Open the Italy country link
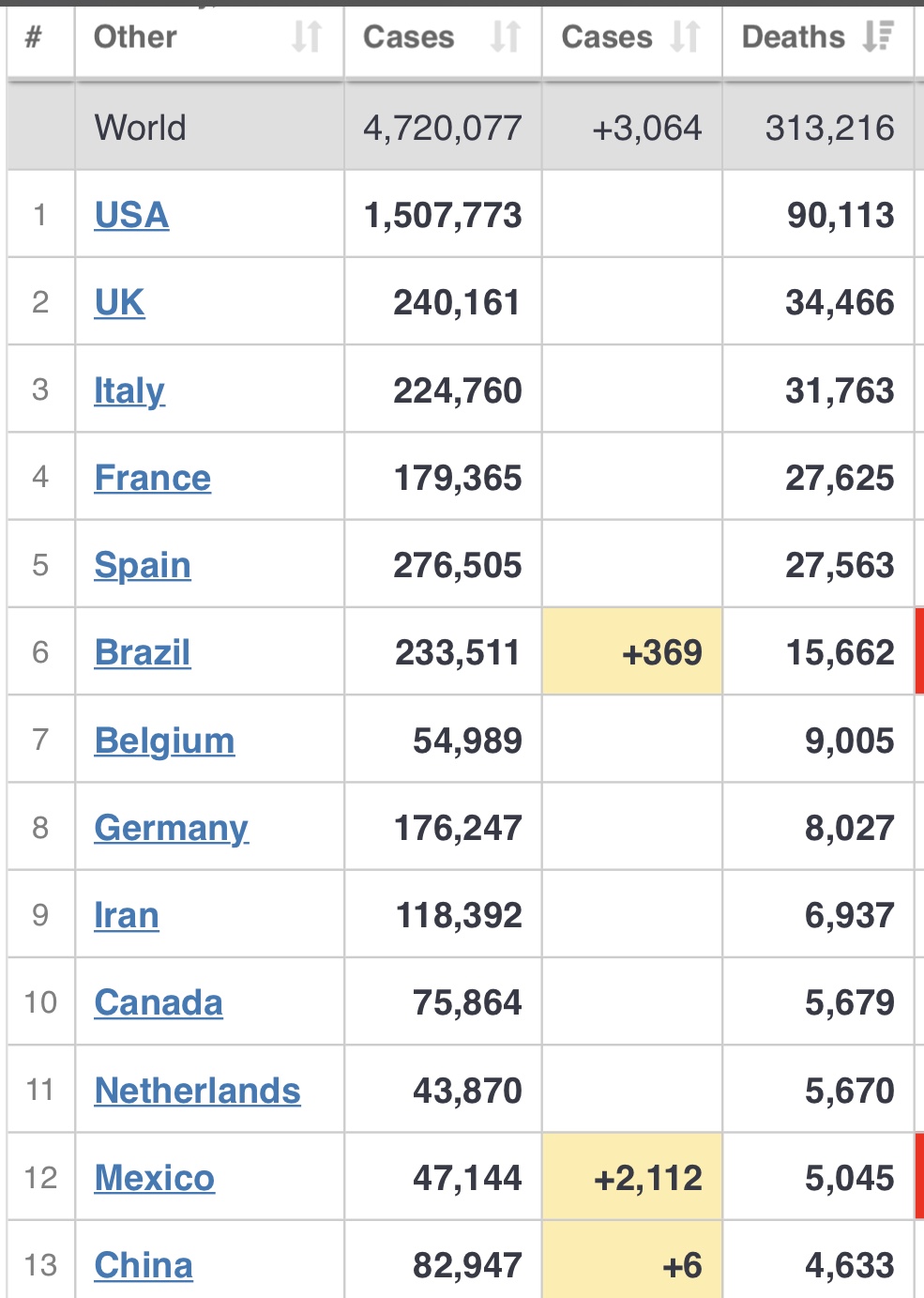The width and height of the screenshot is (924, 1298). click(129, 390)
